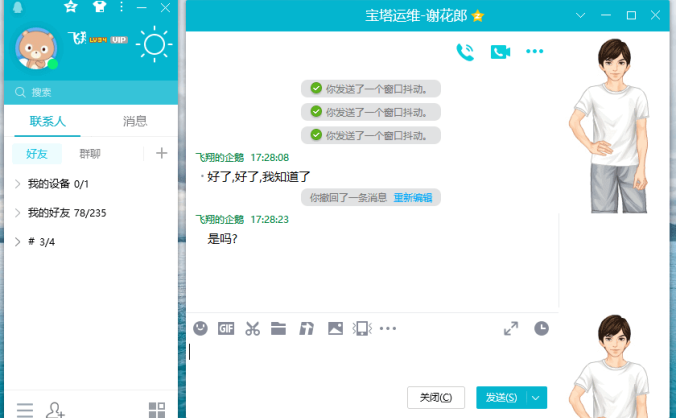Send a file with folder icon
Image resolution: width=676 pixels, height=418 pixels.
[x=279, y=328]
